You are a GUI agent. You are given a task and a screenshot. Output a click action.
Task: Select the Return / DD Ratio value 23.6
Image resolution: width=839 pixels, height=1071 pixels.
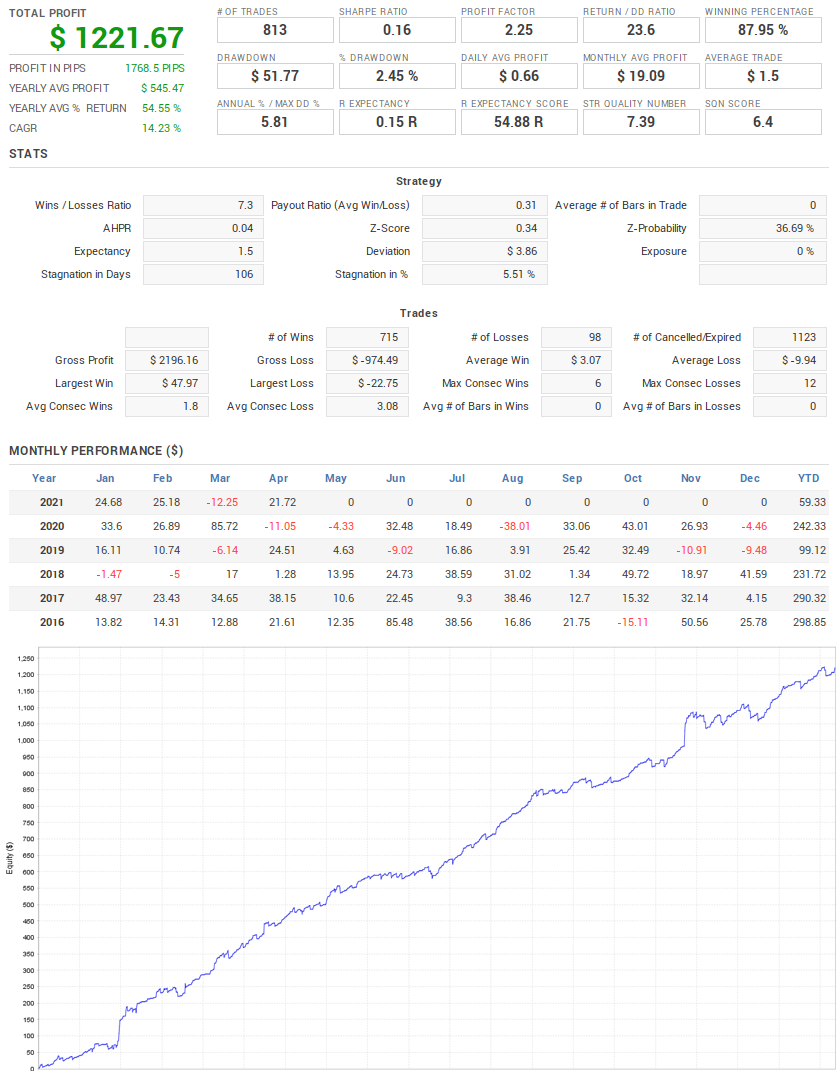pyautogui.click(x=641, y=30)
